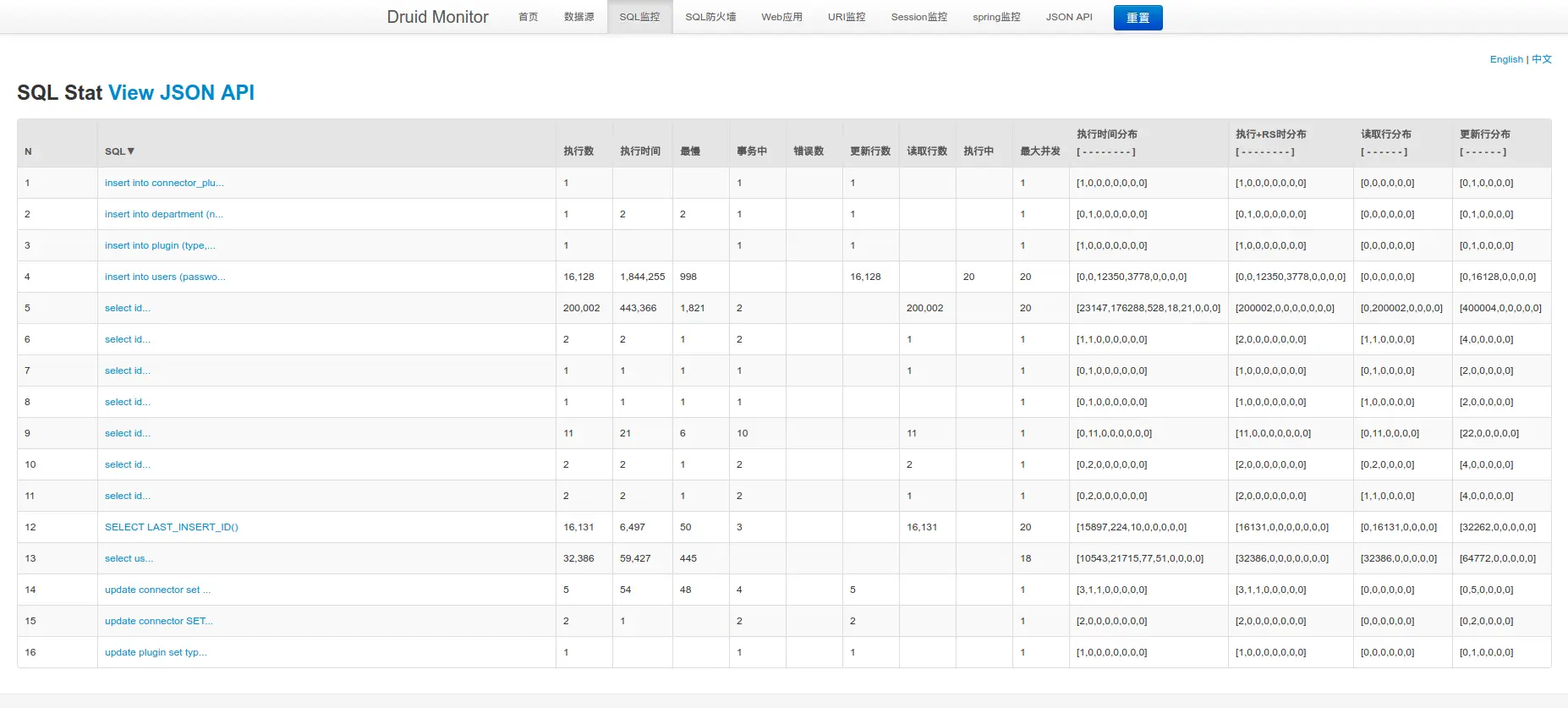Open 'update connector set ...' SQL link
Viewport: 1568px width, 708px height.
point(157,590)
